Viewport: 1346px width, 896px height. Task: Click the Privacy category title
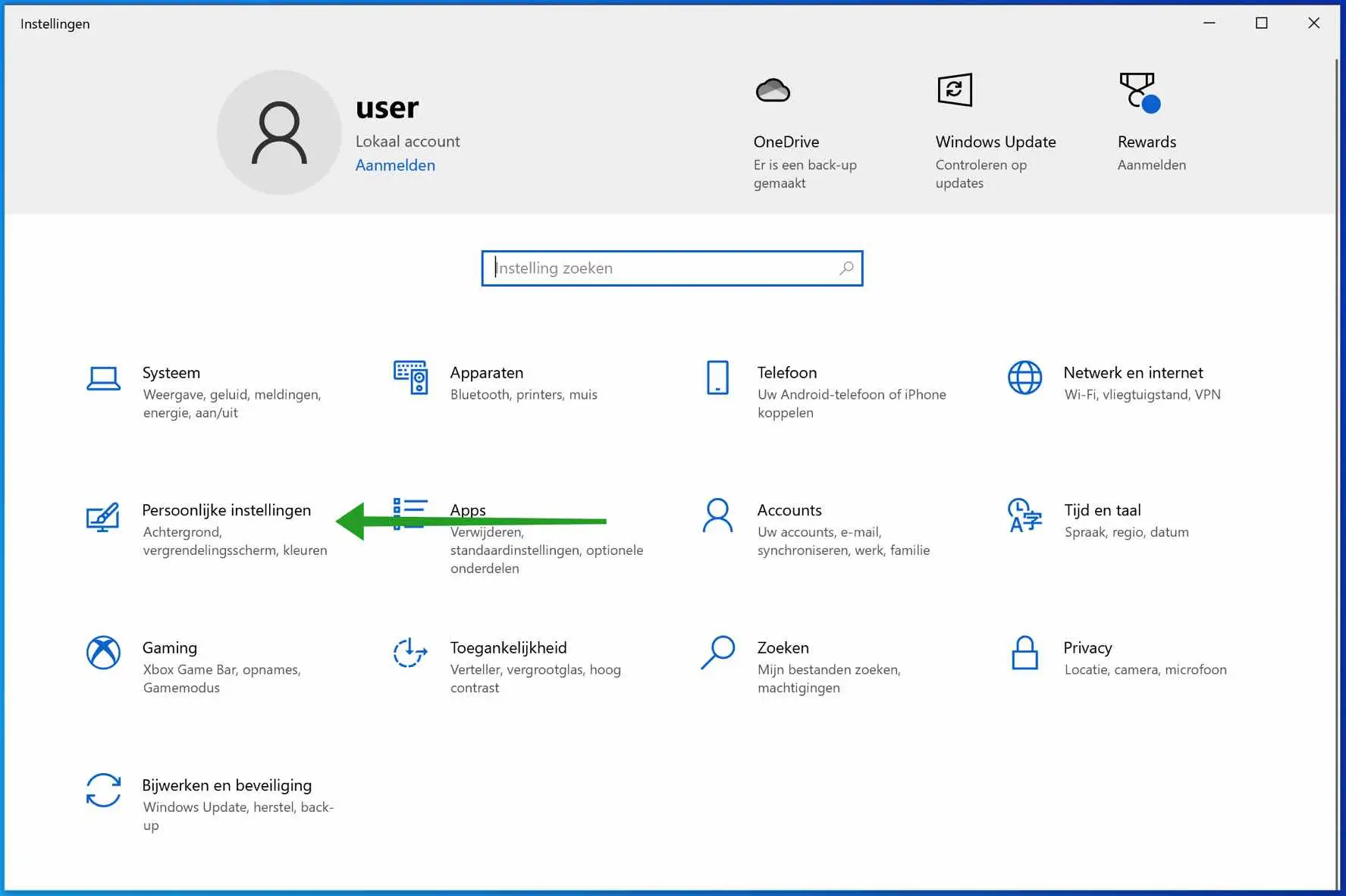[x=1087, y=648]
